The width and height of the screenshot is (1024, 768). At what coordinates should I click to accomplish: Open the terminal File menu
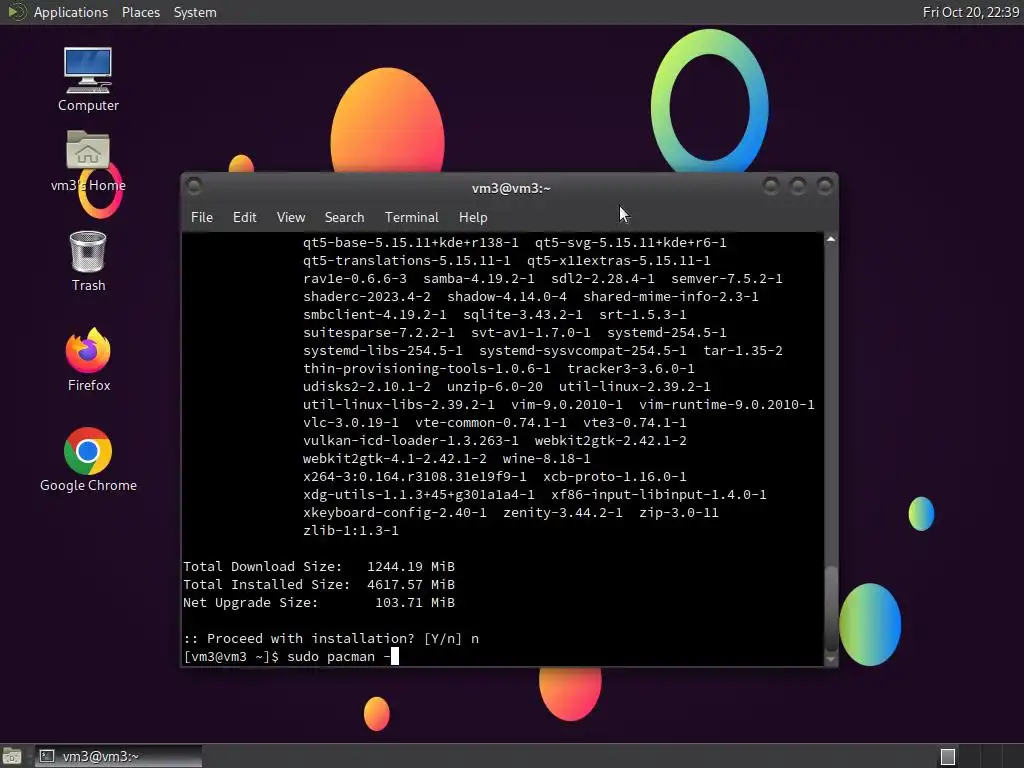pyautogui.click(x=202, y=217)
